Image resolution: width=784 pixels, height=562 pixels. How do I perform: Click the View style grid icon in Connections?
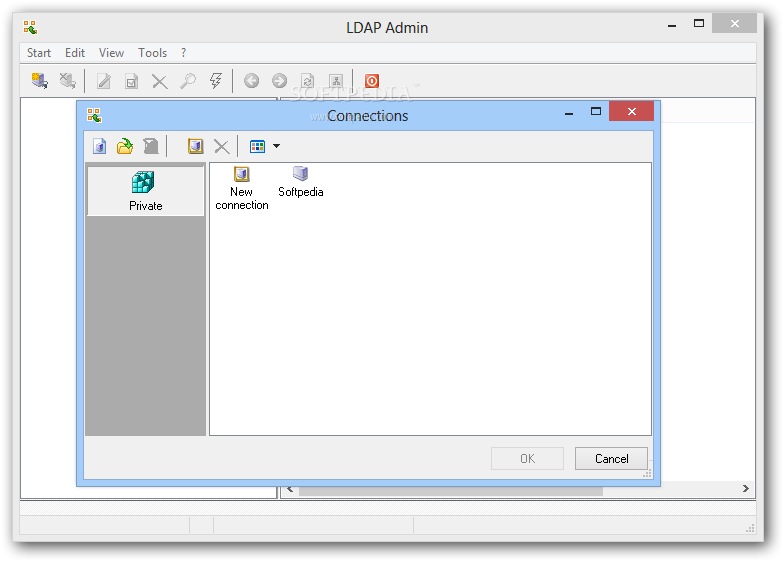tap(258, 146)
